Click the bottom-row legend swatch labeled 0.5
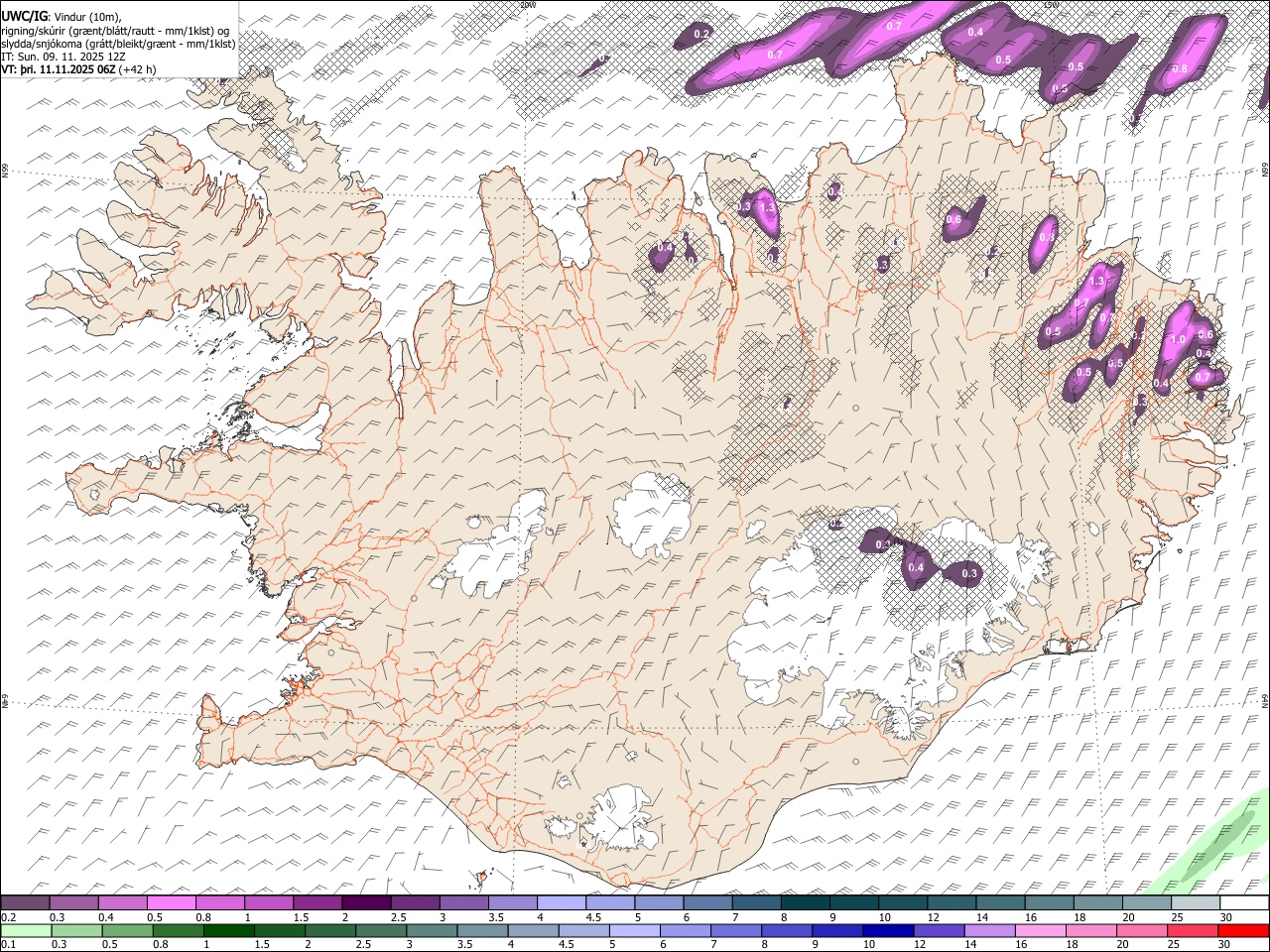Viewport: 1270px width, 952px height. tap(128, 930)
